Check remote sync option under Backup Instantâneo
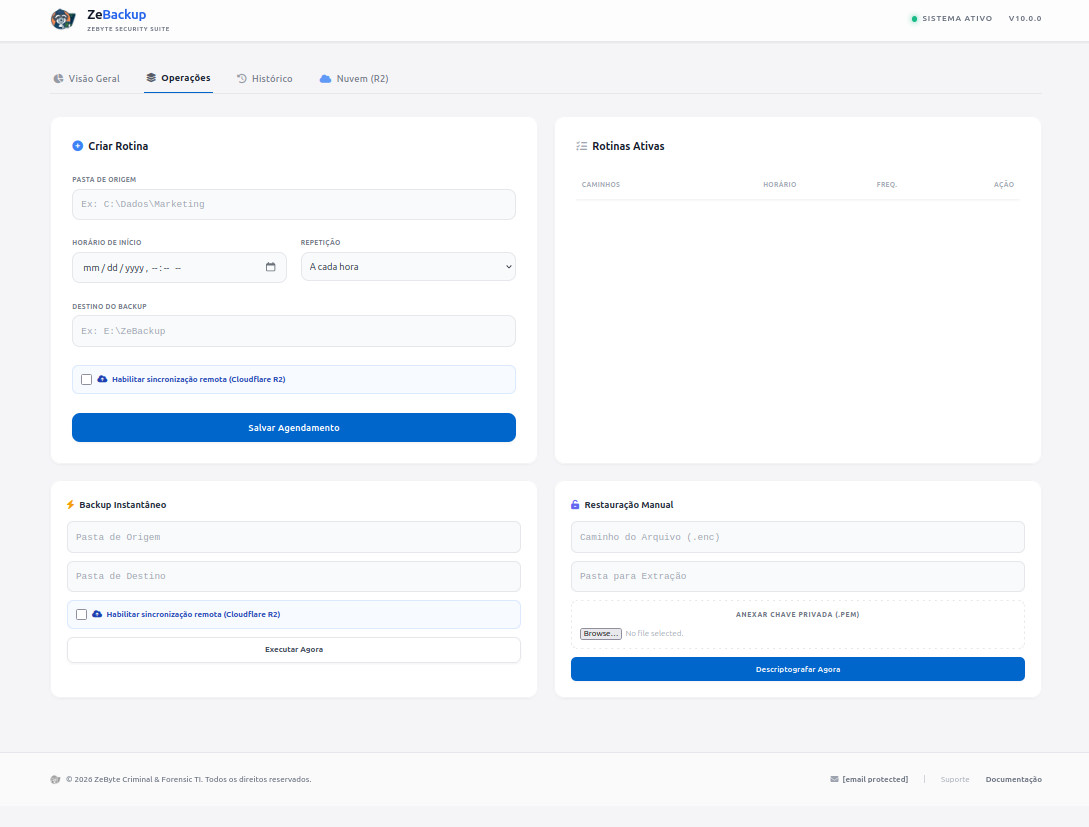1089x827 pixels. [81, 614]
